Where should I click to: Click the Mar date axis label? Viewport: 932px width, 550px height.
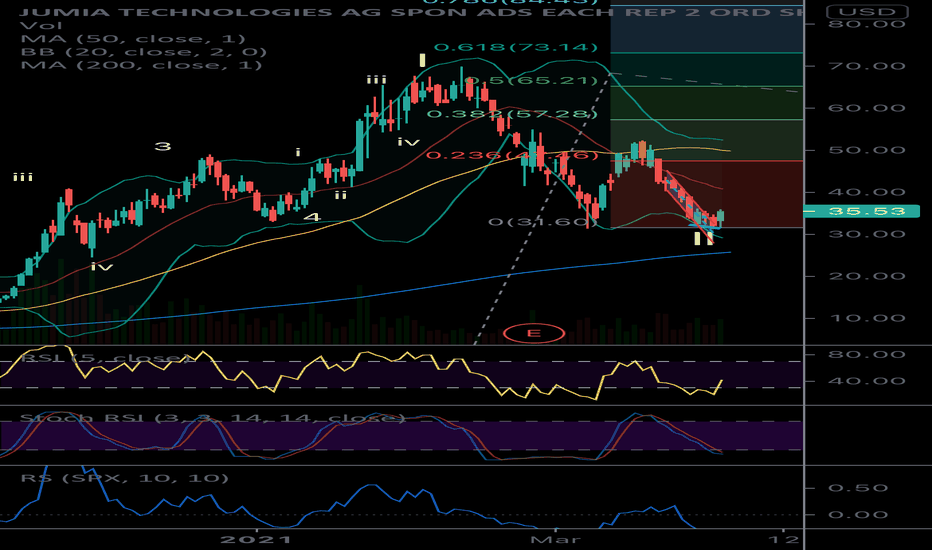click(555, 539)
